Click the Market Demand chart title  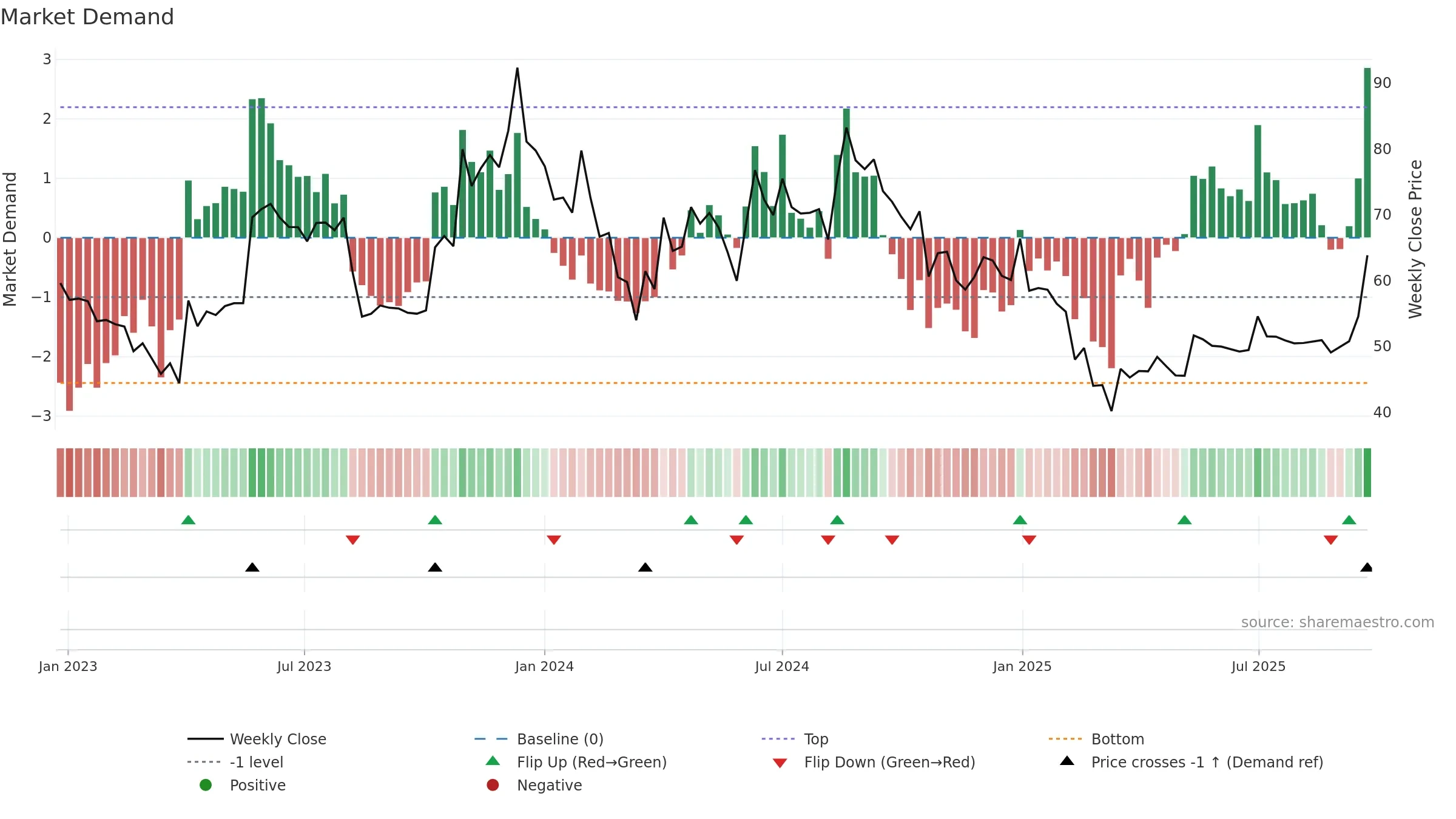[x=87, y=17]
